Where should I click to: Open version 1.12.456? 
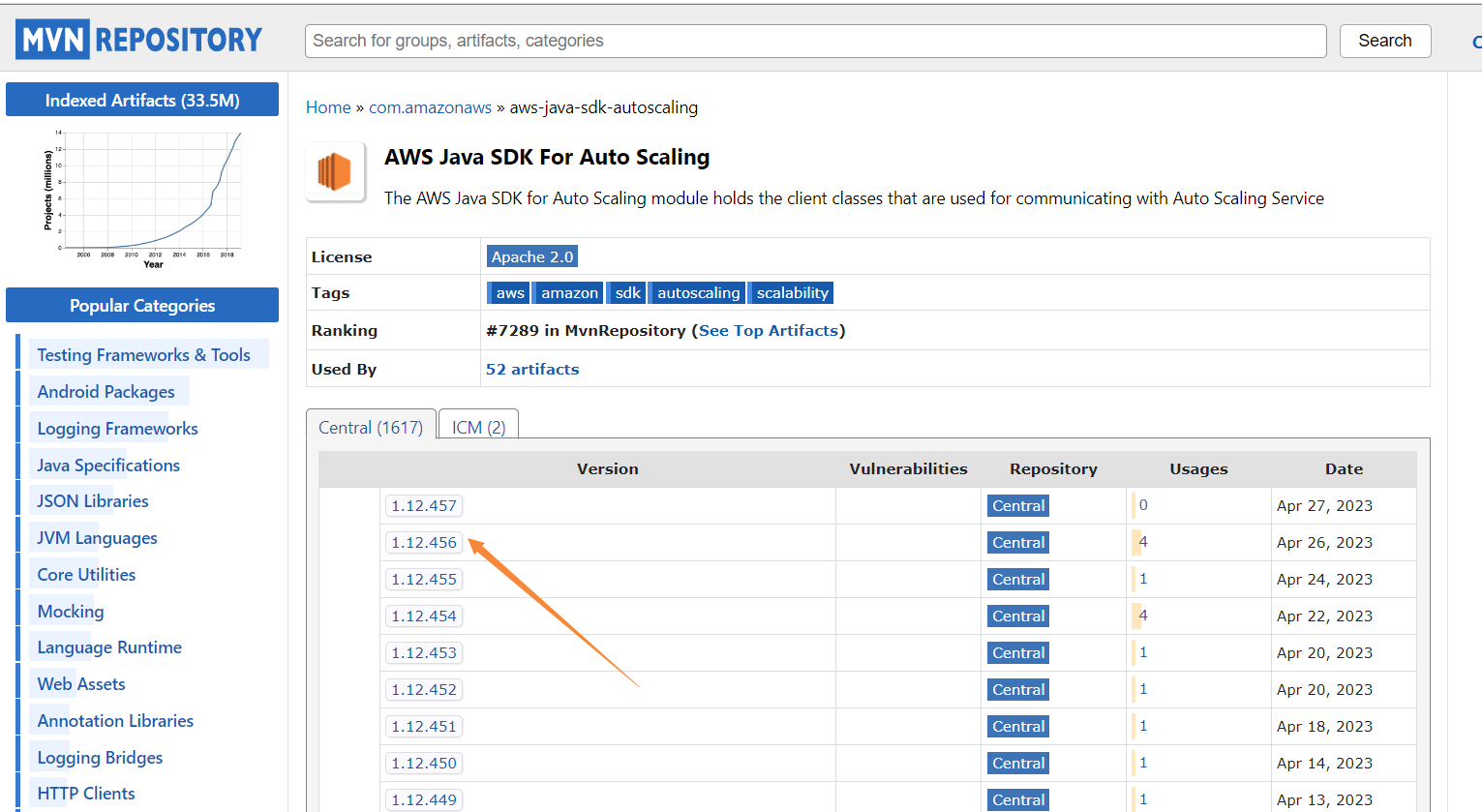pyautogui.click(x=424, y=543)
